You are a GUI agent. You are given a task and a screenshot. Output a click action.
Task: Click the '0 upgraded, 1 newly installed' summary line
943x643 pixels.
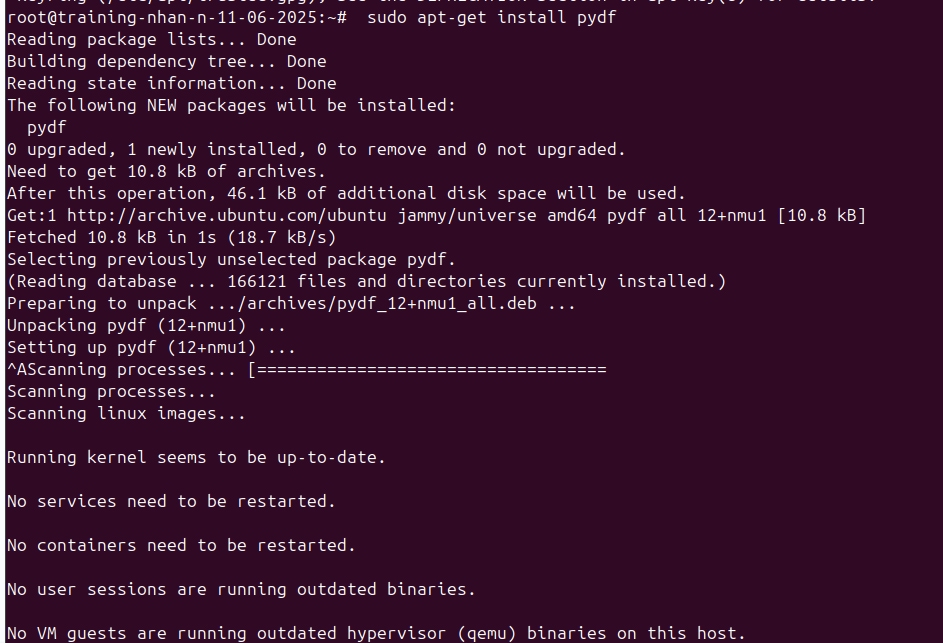pyautogui.click(x=316, y=150)
